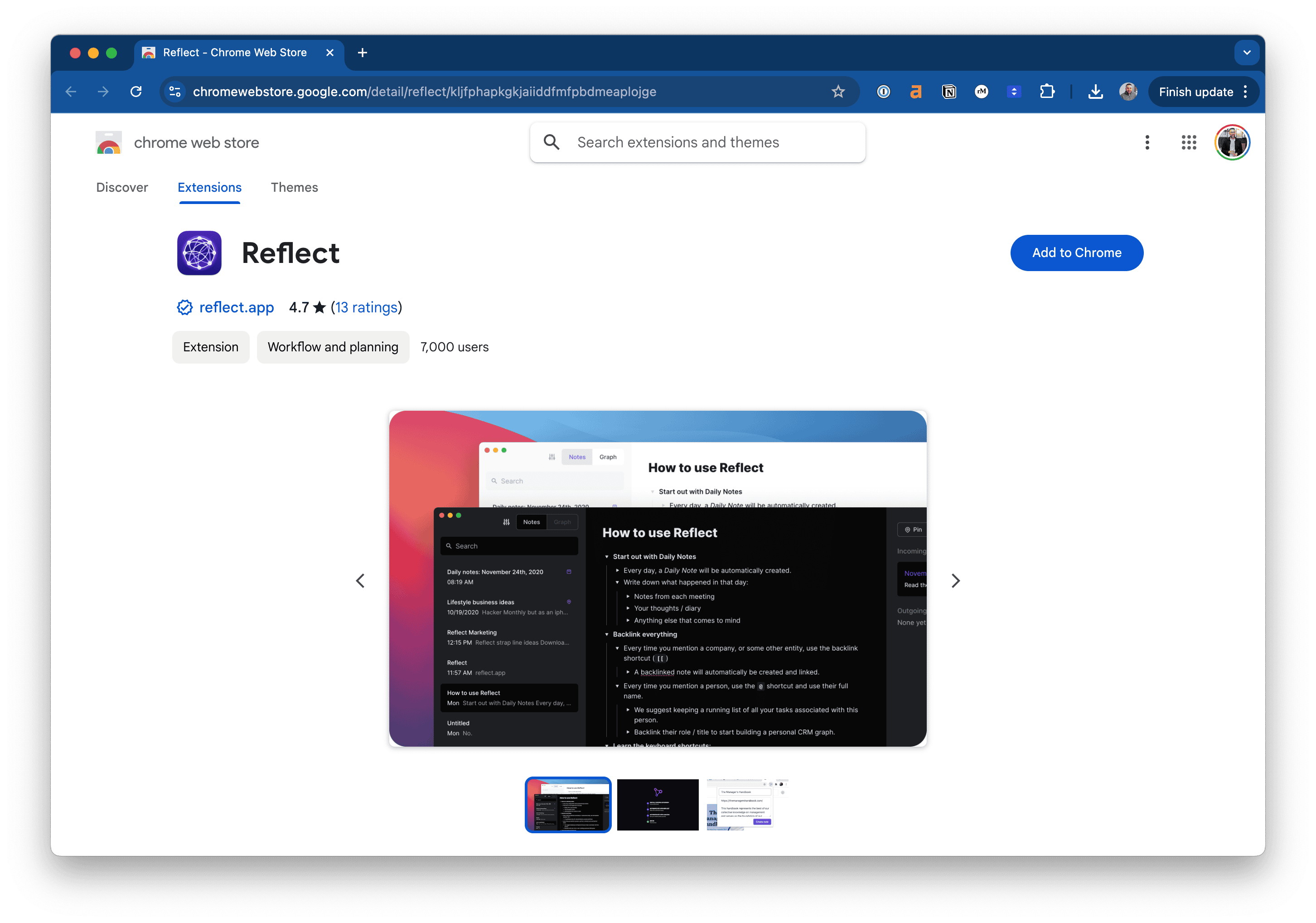The height and width of the screenshot is (923, 1316).
Task: Open the Notion web clipper extension
Action: click(x=948, y=92)
